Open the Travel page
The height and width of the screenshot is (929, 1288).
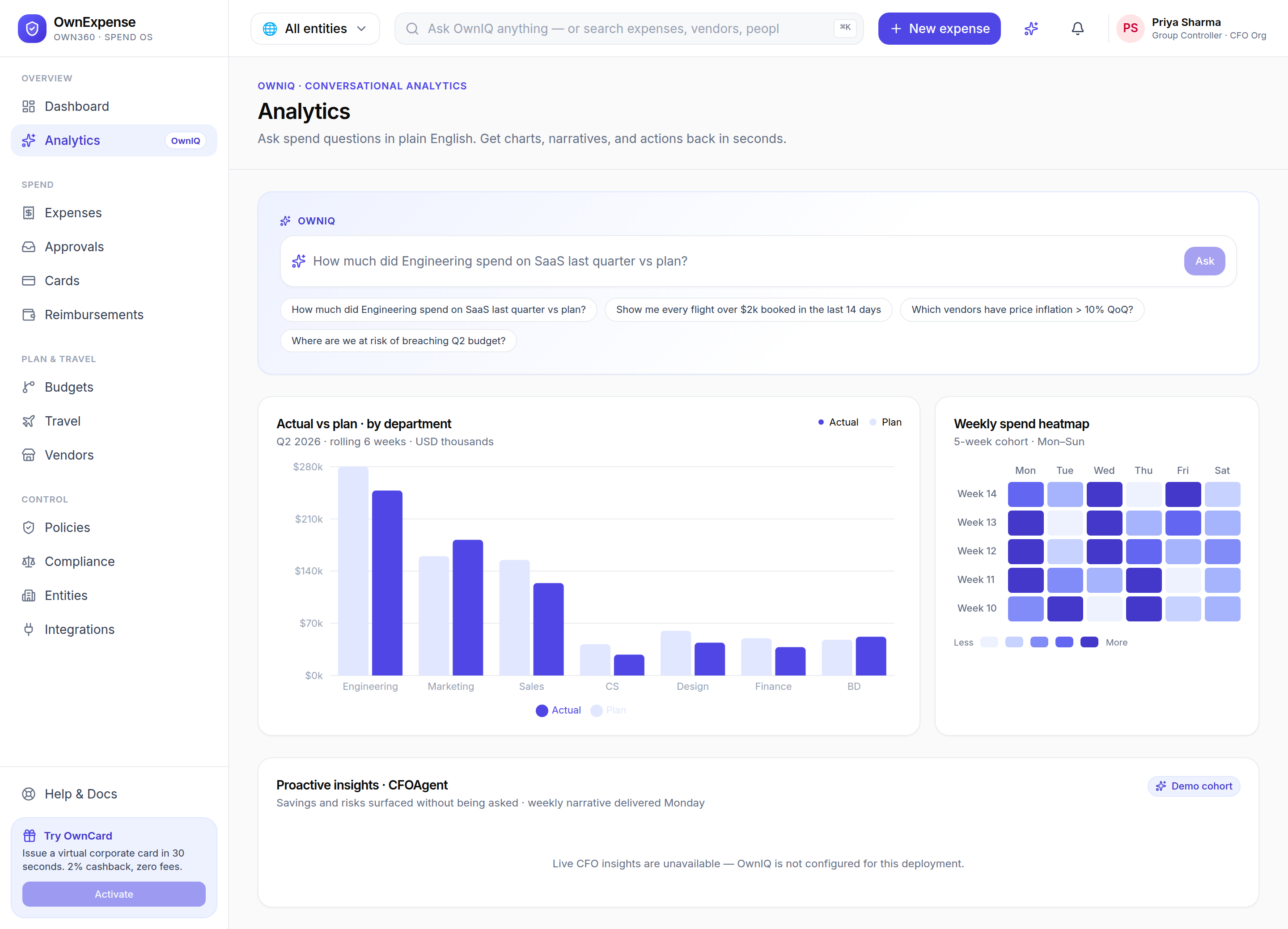point(114,421)
